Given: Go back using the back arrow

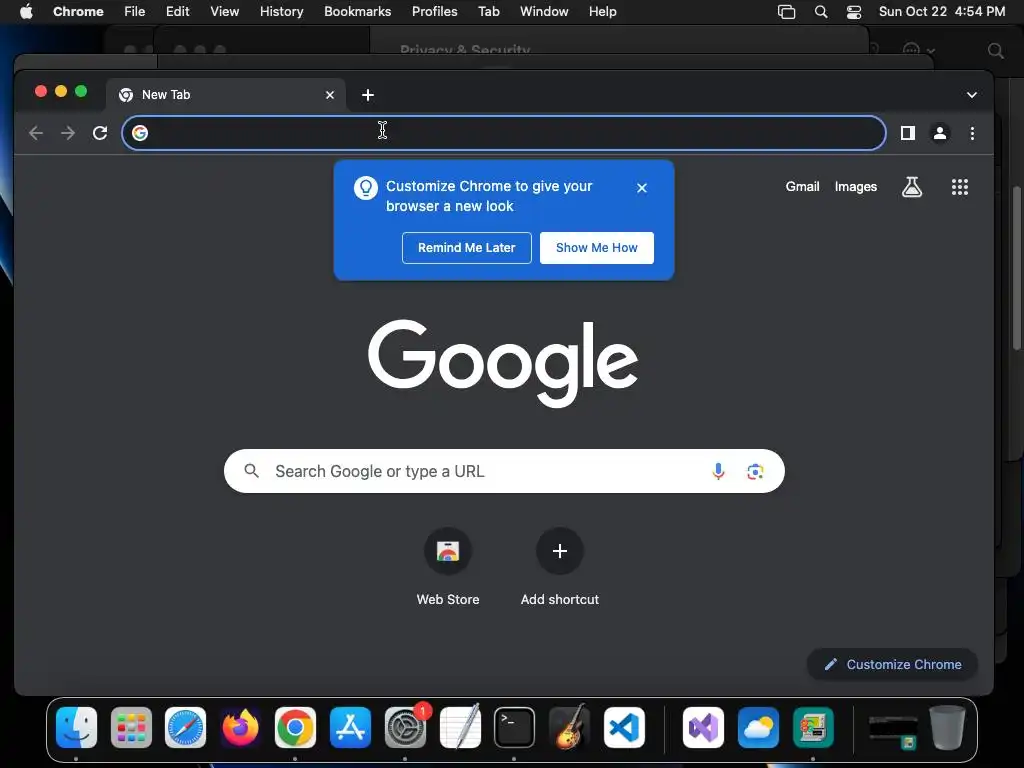Looking at the screenshot, I should tap(36, 133).
